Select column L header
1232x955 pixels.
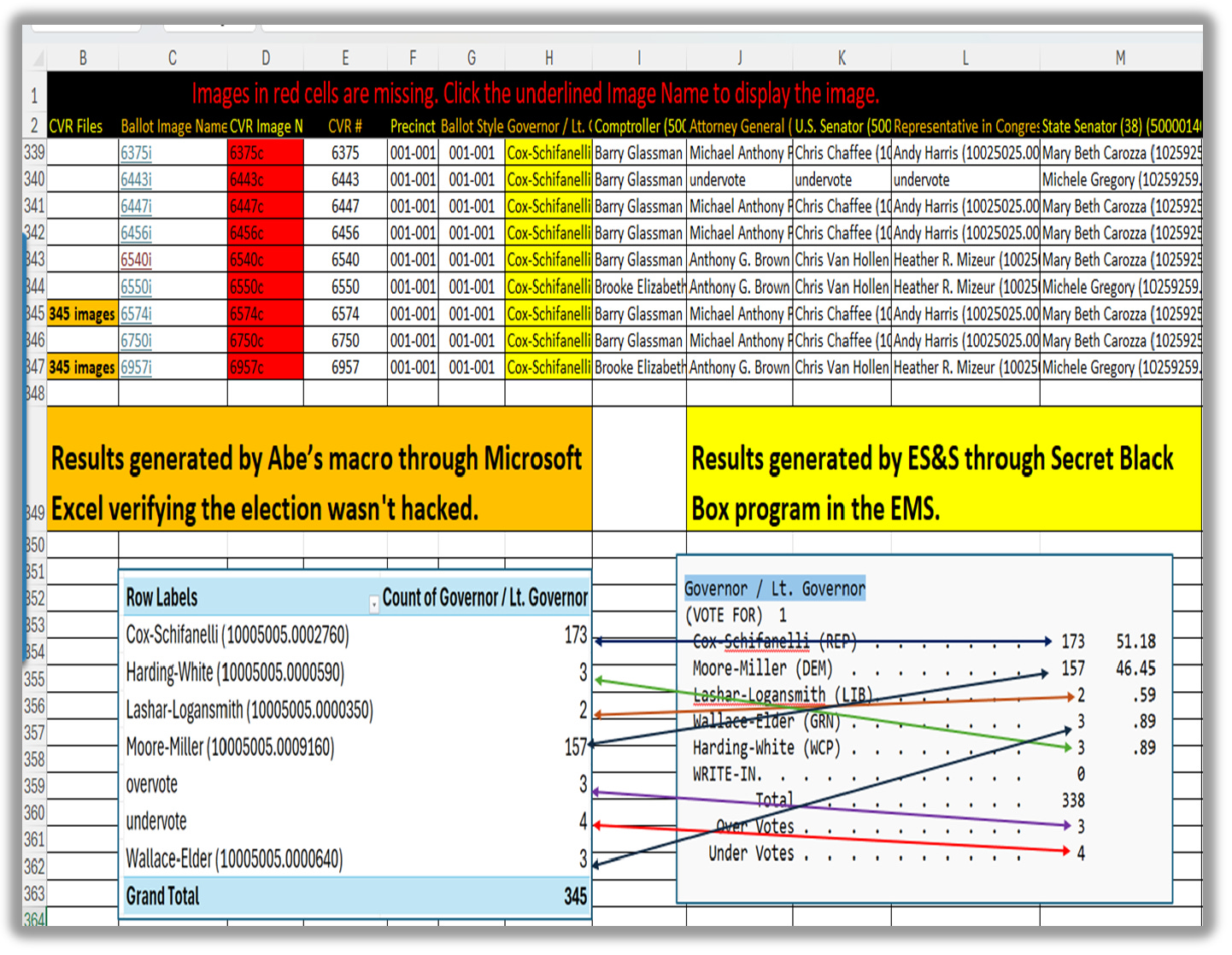pyautogui.click(x=965, y=58)
